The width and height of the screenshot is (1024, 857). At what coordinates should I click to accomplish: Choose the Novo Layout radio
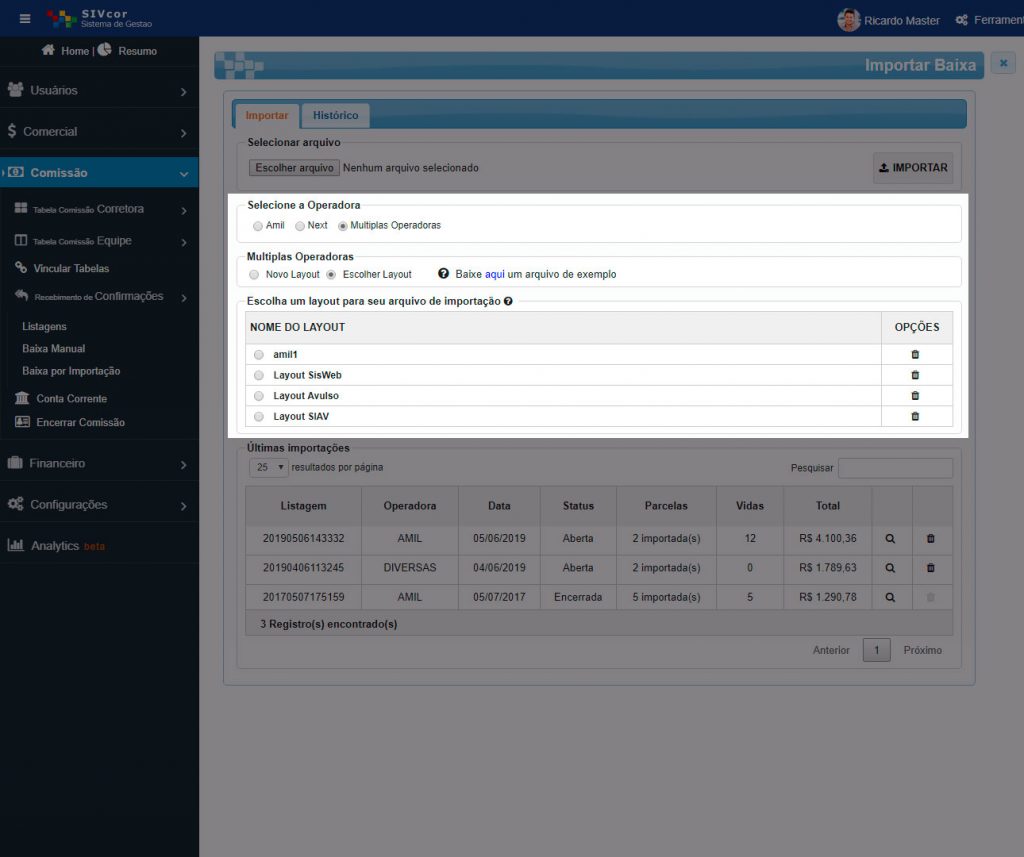(x=254, y=275)
